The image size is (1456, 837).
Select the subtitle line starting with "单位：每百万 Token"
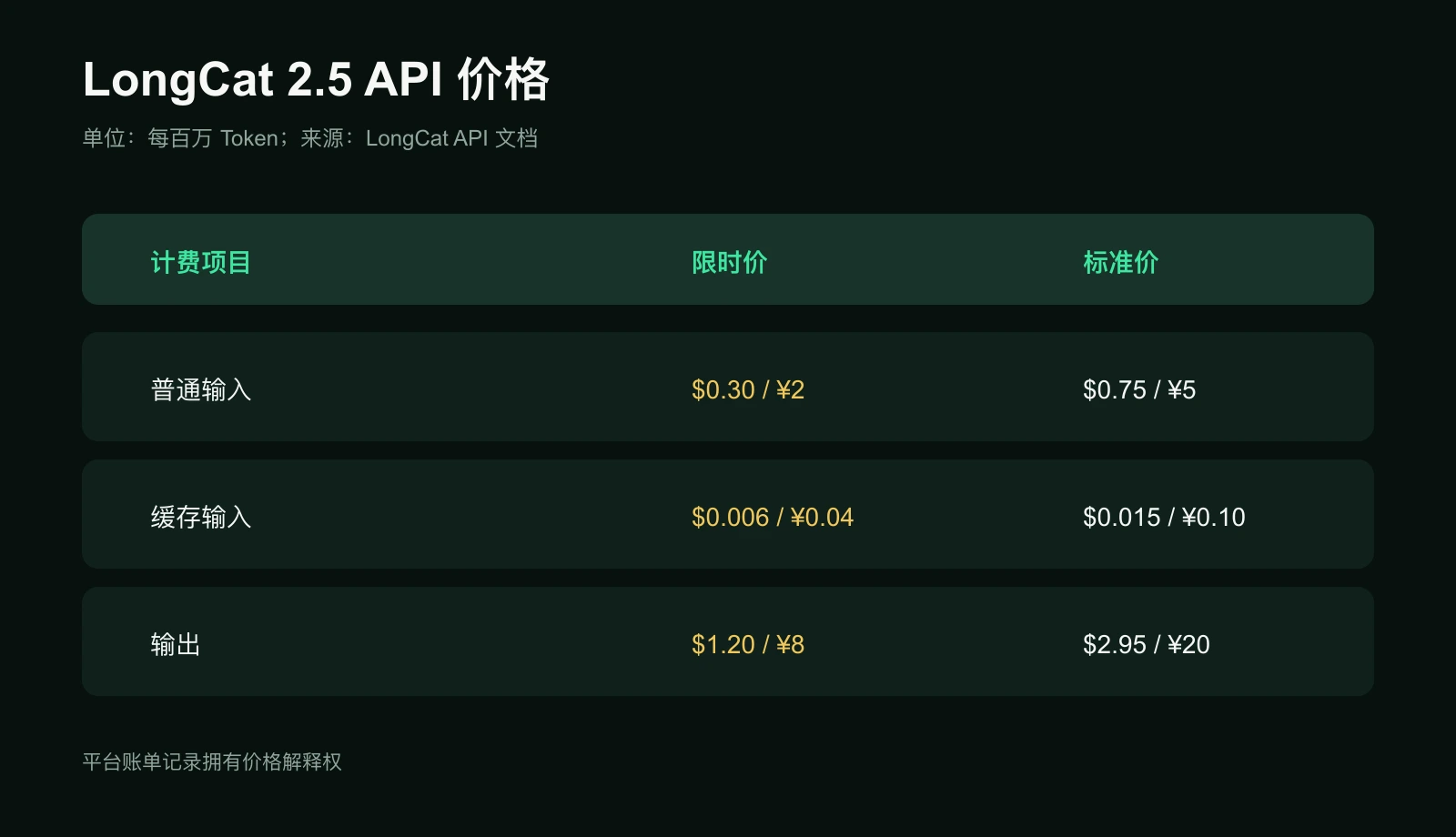[310, 138]
